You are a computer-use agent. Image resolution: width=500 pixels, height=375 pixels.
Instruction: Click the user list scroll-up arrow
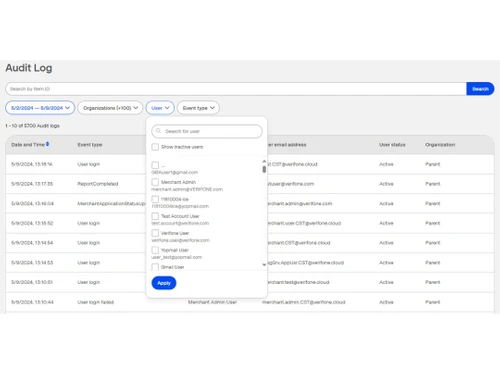[264, 161]
